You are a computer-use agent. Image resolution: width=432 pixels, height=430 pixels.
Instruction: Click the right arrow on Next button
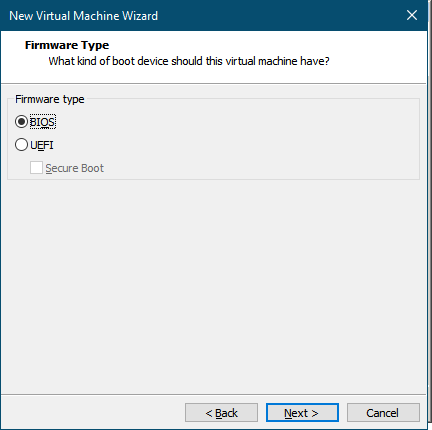[x=315, y=413]
